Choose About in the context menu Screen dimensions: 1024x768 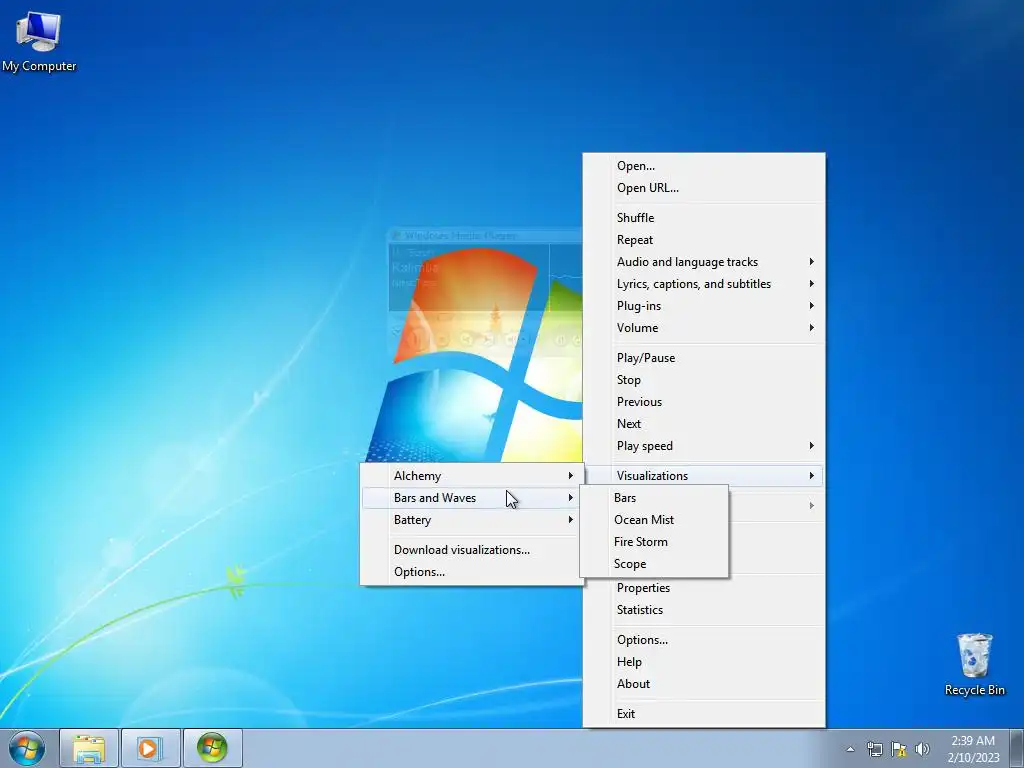[x=704, y=684]
